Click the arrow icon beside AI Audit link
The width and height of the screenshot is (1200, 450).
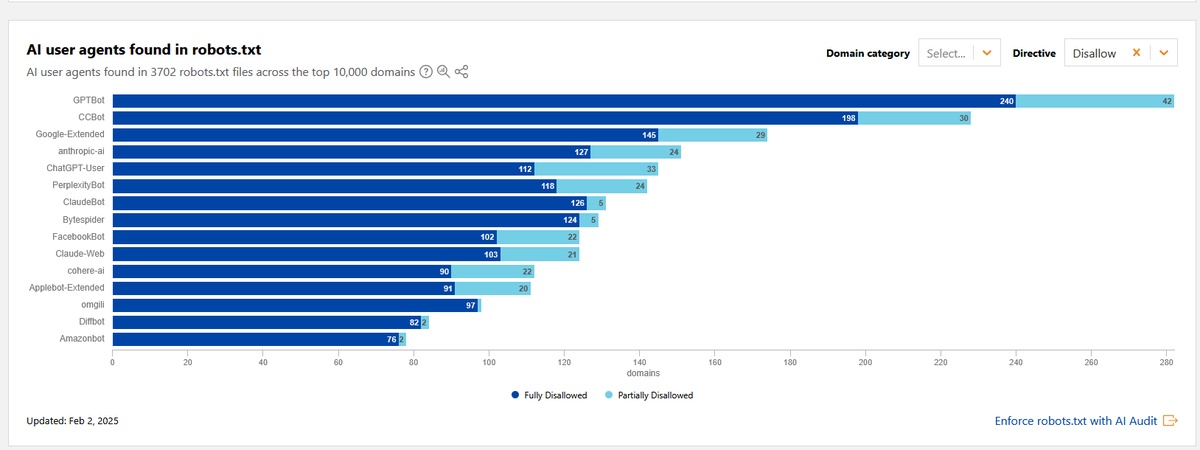coord(1171,421)
